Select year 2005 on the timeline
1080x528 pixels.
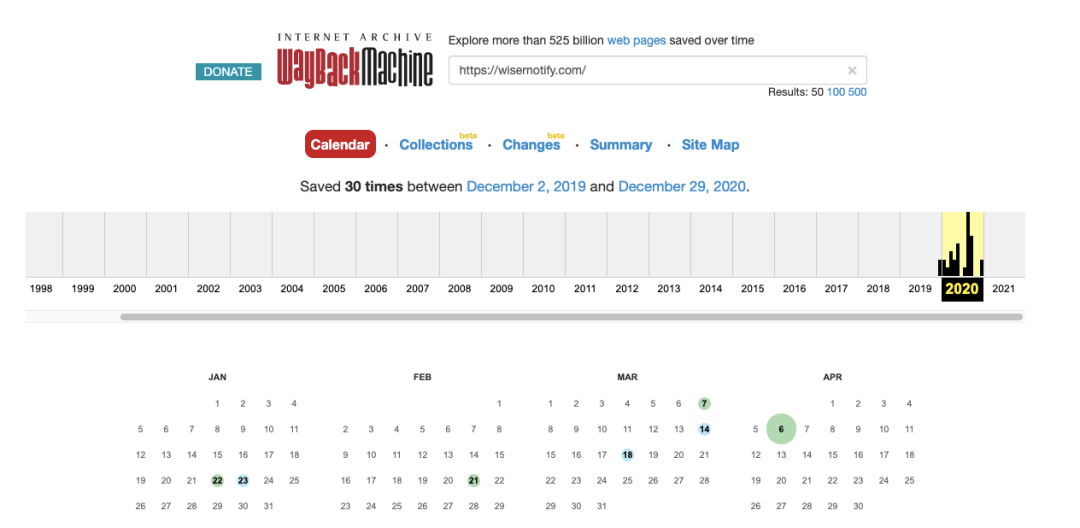coord(334,289)
